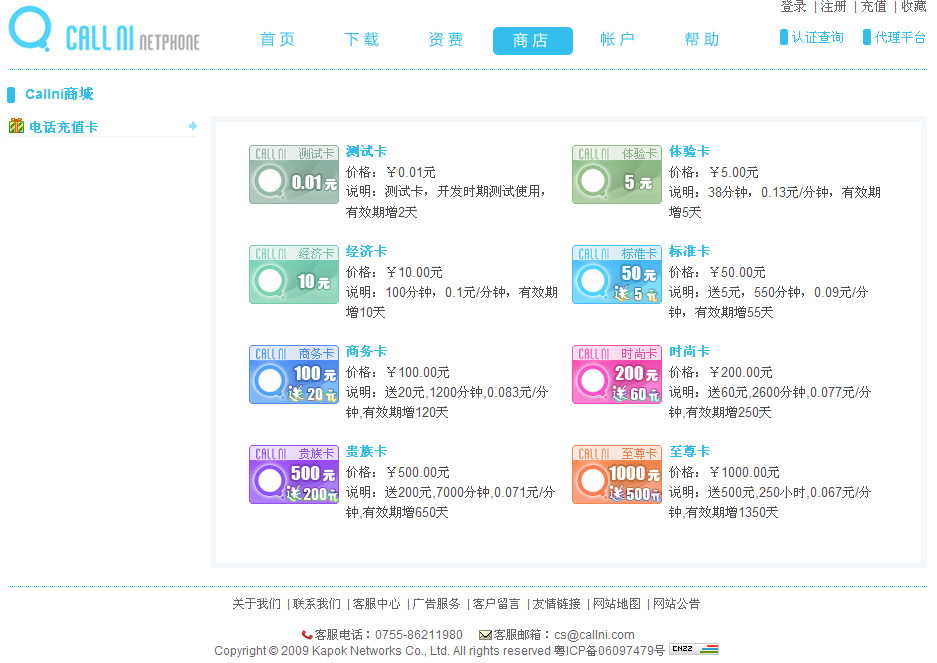Open the 贵族卡 title link
This screenshot has height=663, width=937.
point(366,451)
